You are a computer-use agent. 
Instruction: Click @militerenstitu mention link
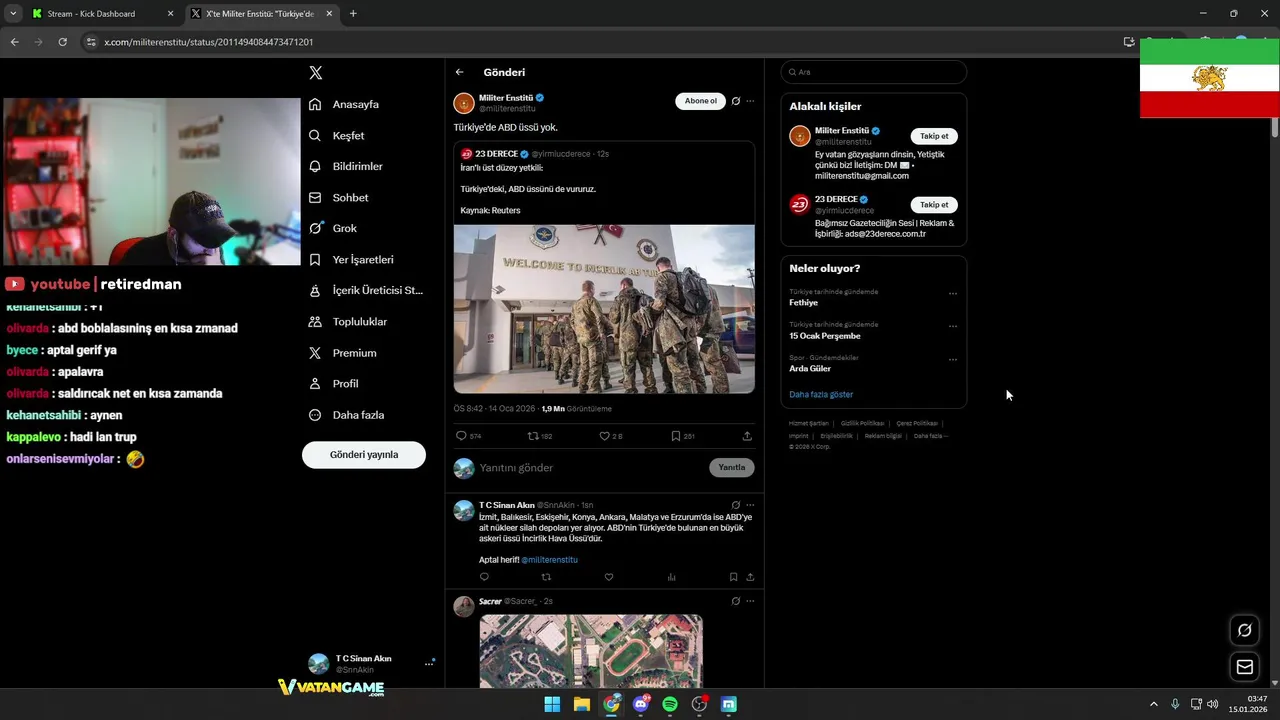coord(549,560)
